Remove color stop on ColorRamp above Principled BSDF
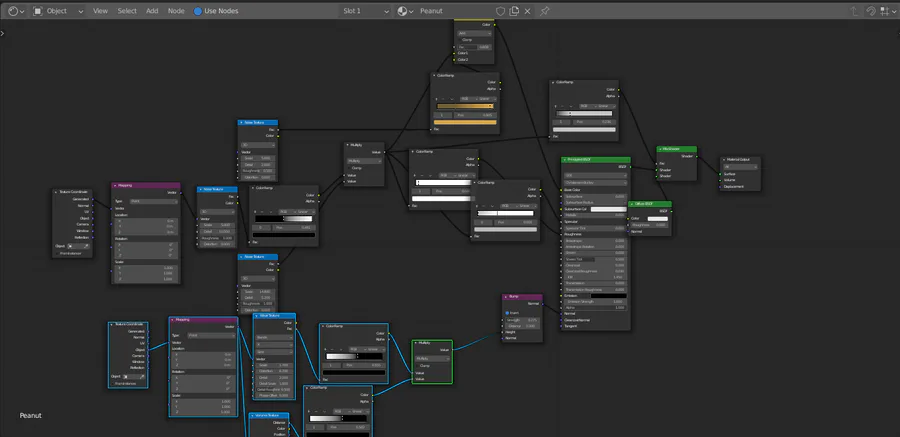Viewport: 900px width, 437px height. tap(563, 107)
